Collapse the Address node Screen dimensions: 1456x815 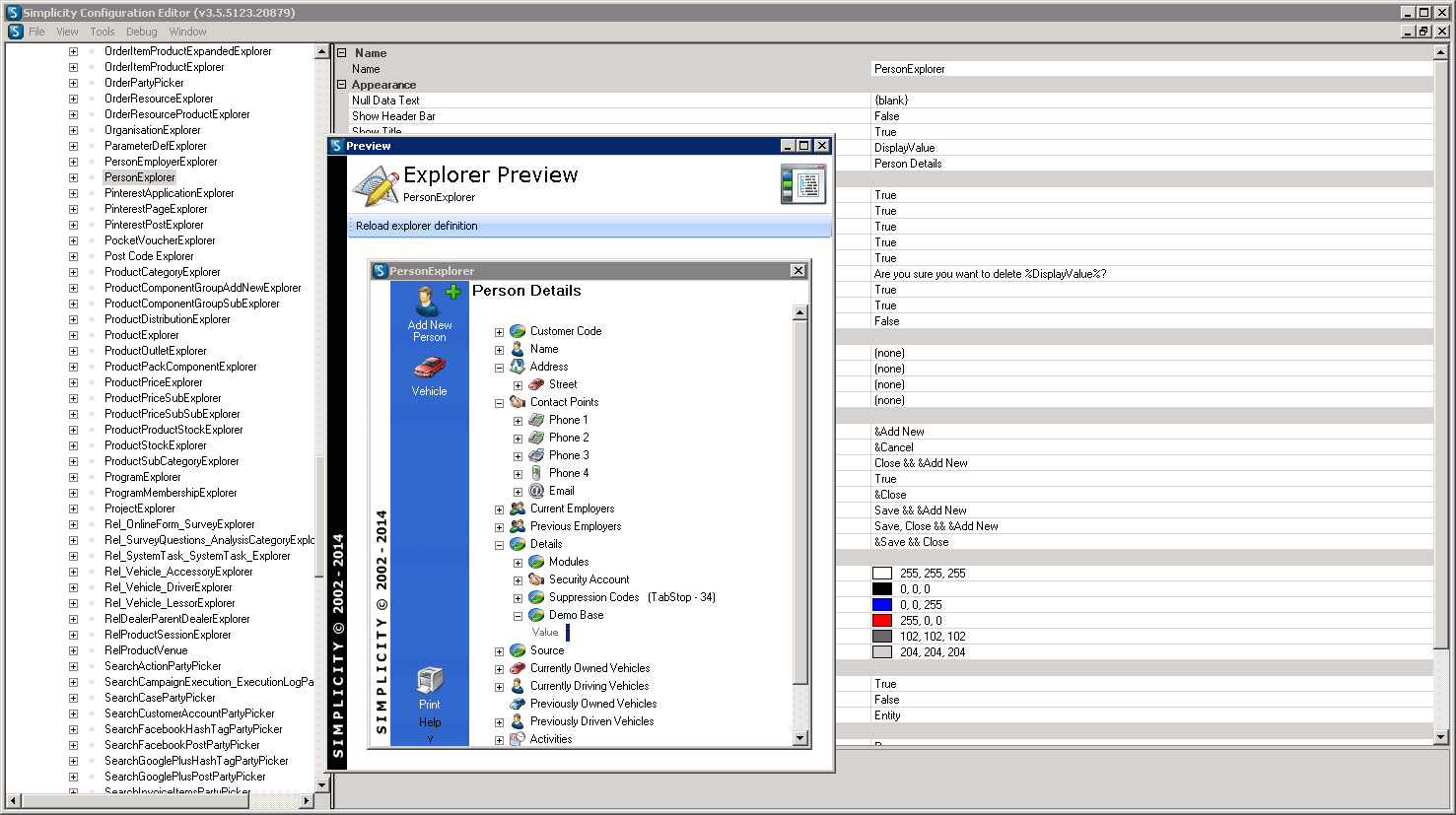499,368
